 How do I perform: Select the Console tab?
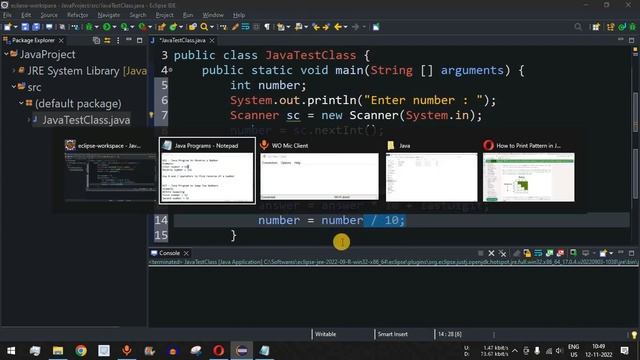pyautogui.click(x=169, y=253)
